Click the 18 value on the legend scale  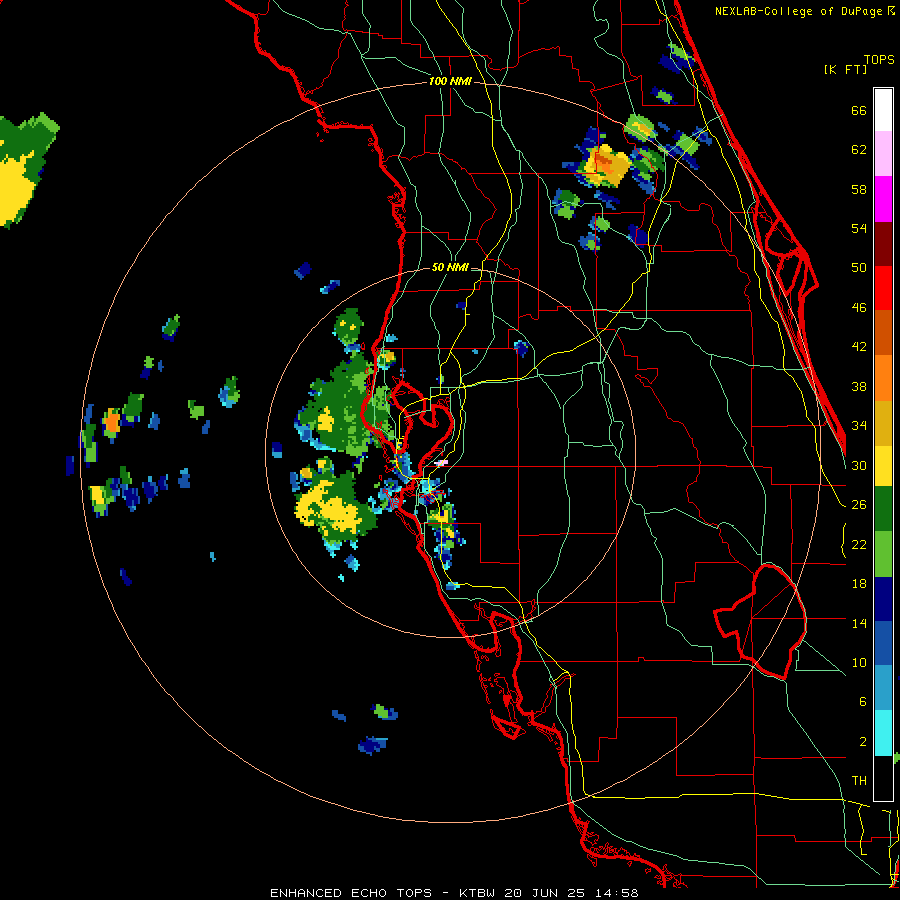pos(859,584)
